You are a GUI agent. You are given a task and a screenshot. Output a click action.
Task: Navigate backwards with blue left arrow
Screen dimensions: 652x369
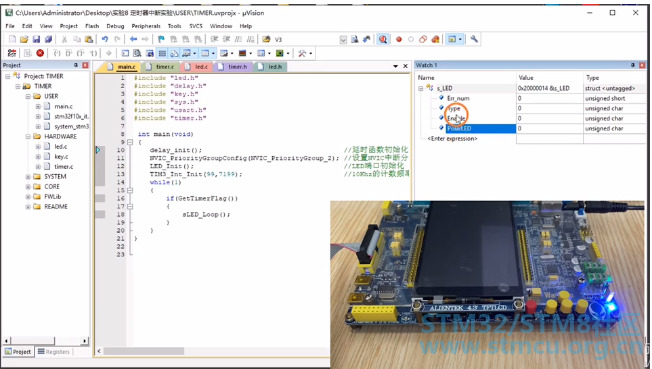[133, 39]
